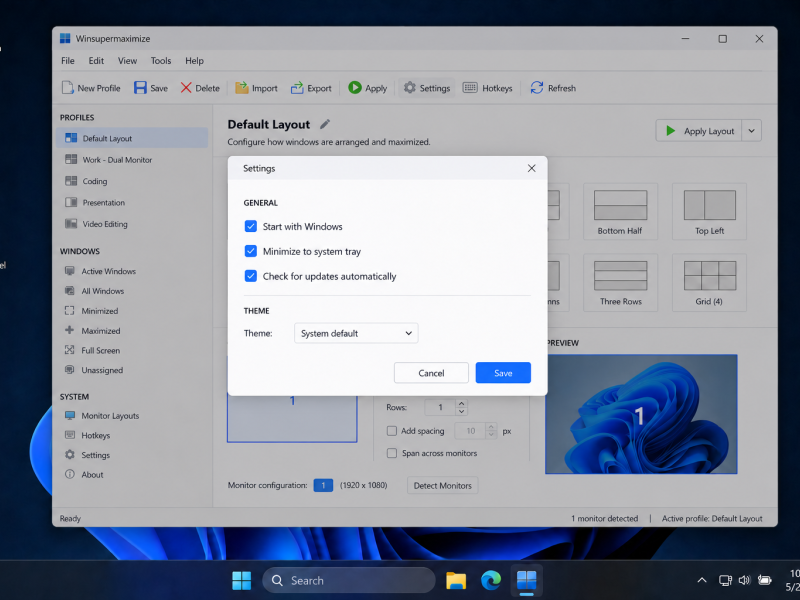Click Save in the Settings dialog
800x600 pixels.
coord(503,373)
